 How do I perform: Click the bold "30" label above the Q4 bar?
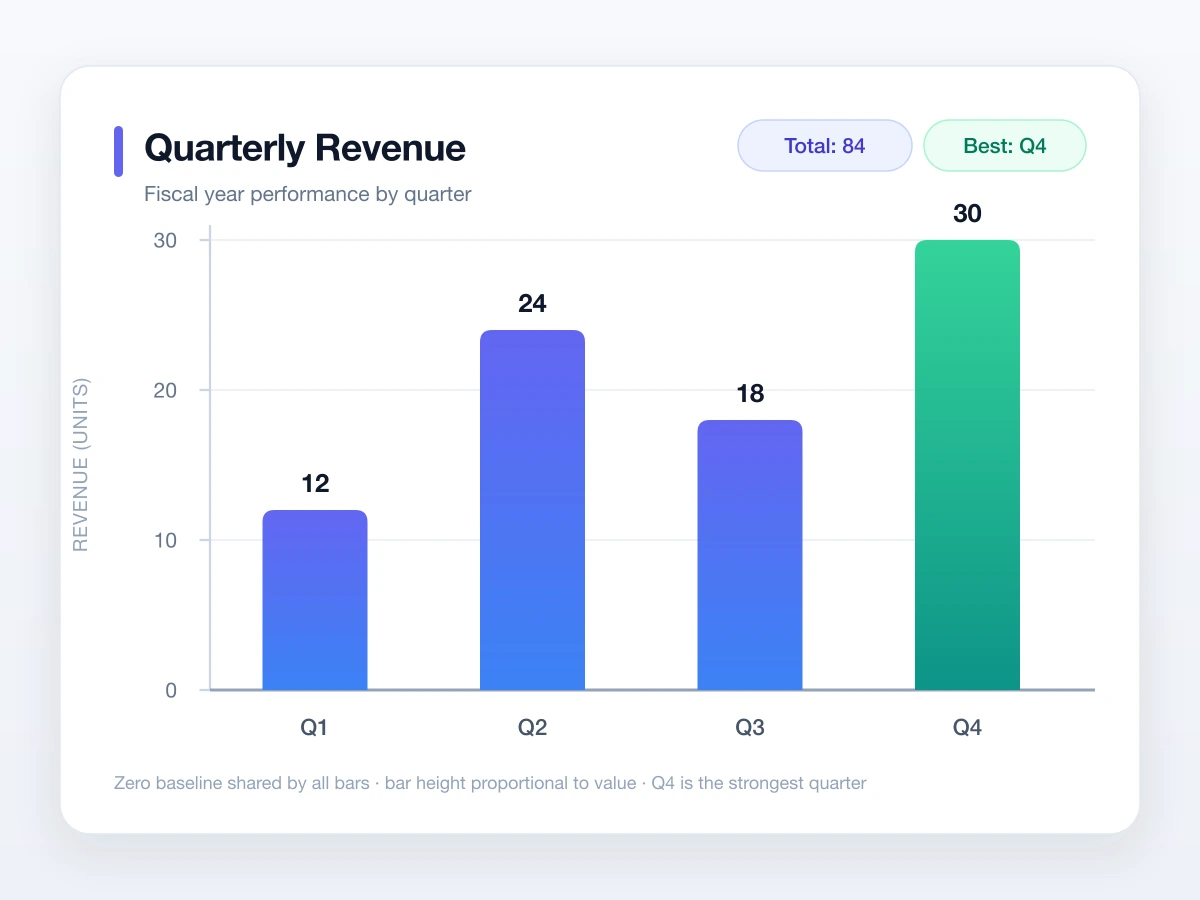pos(967,214)
